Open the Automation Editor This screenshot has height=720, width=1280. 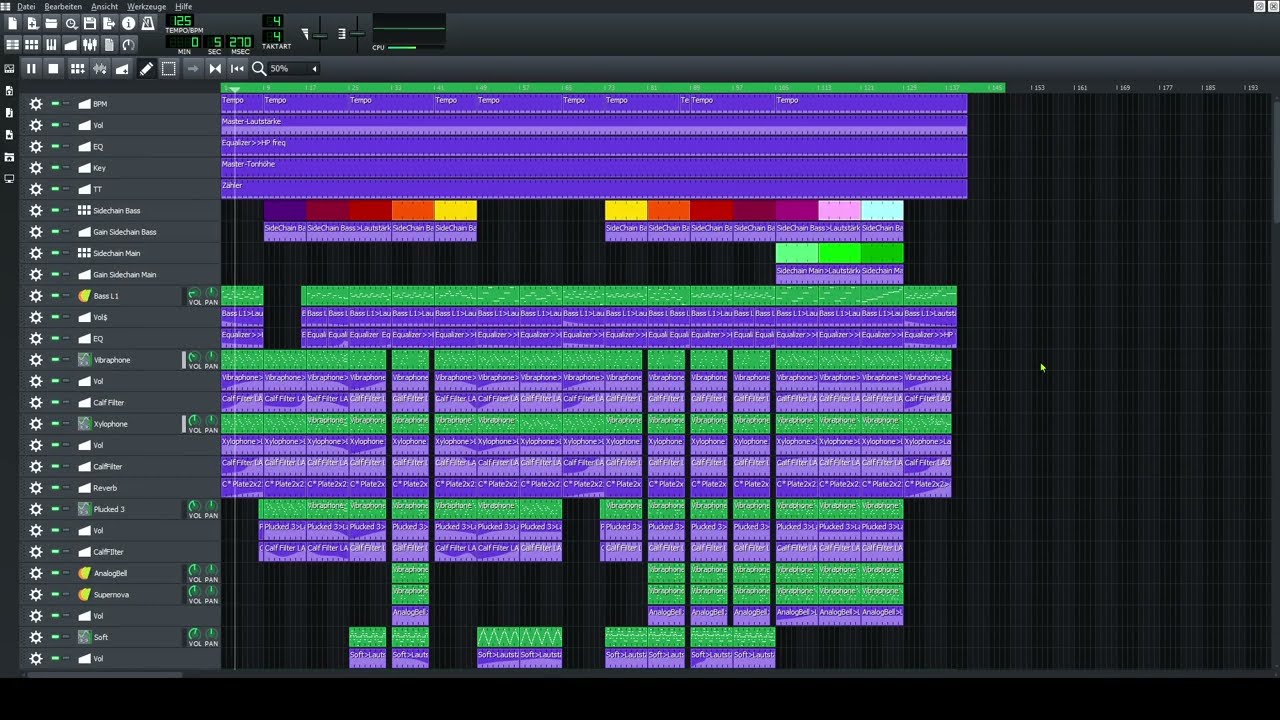(x=71, y=44)
